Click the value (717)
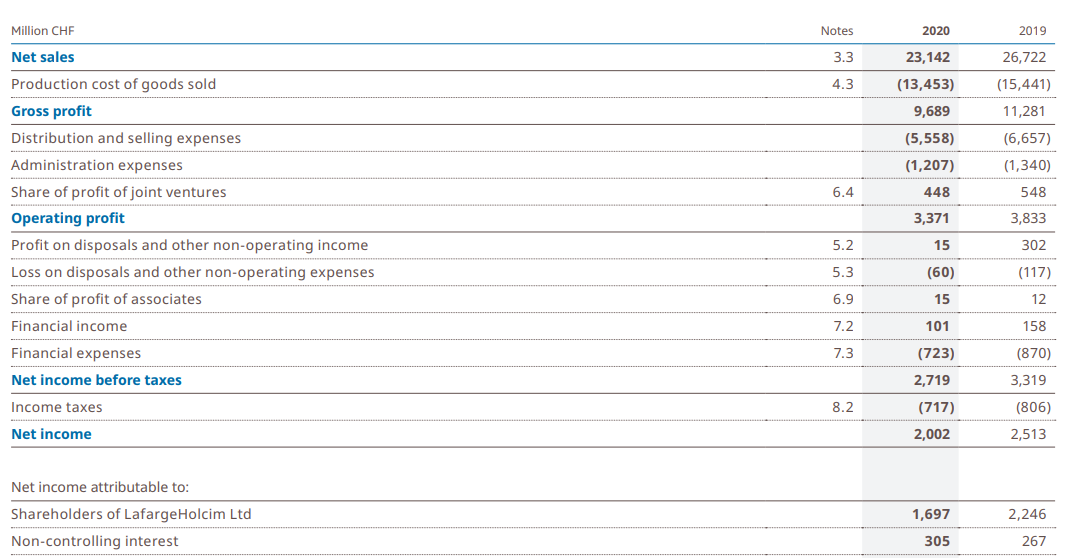Screen dimensions: 1073x558 [936, 407]
